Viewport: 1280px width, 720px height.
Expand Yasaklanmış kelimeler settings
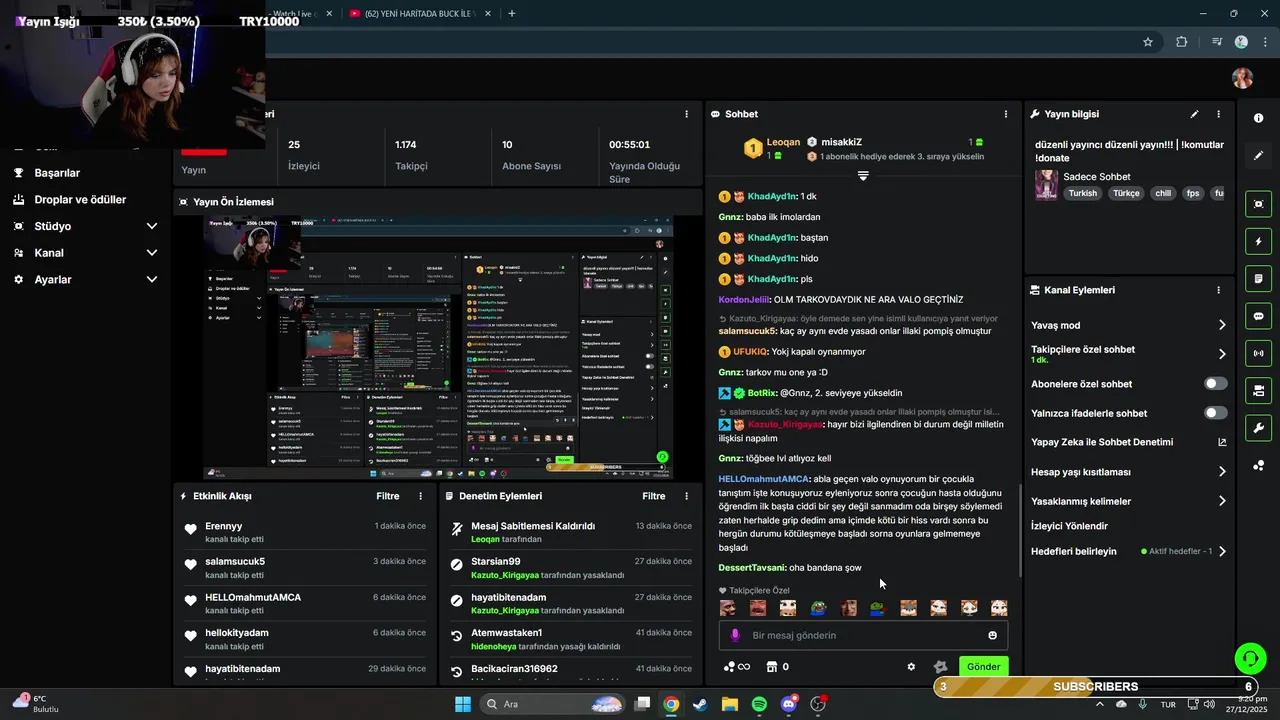click(1222, 501)
